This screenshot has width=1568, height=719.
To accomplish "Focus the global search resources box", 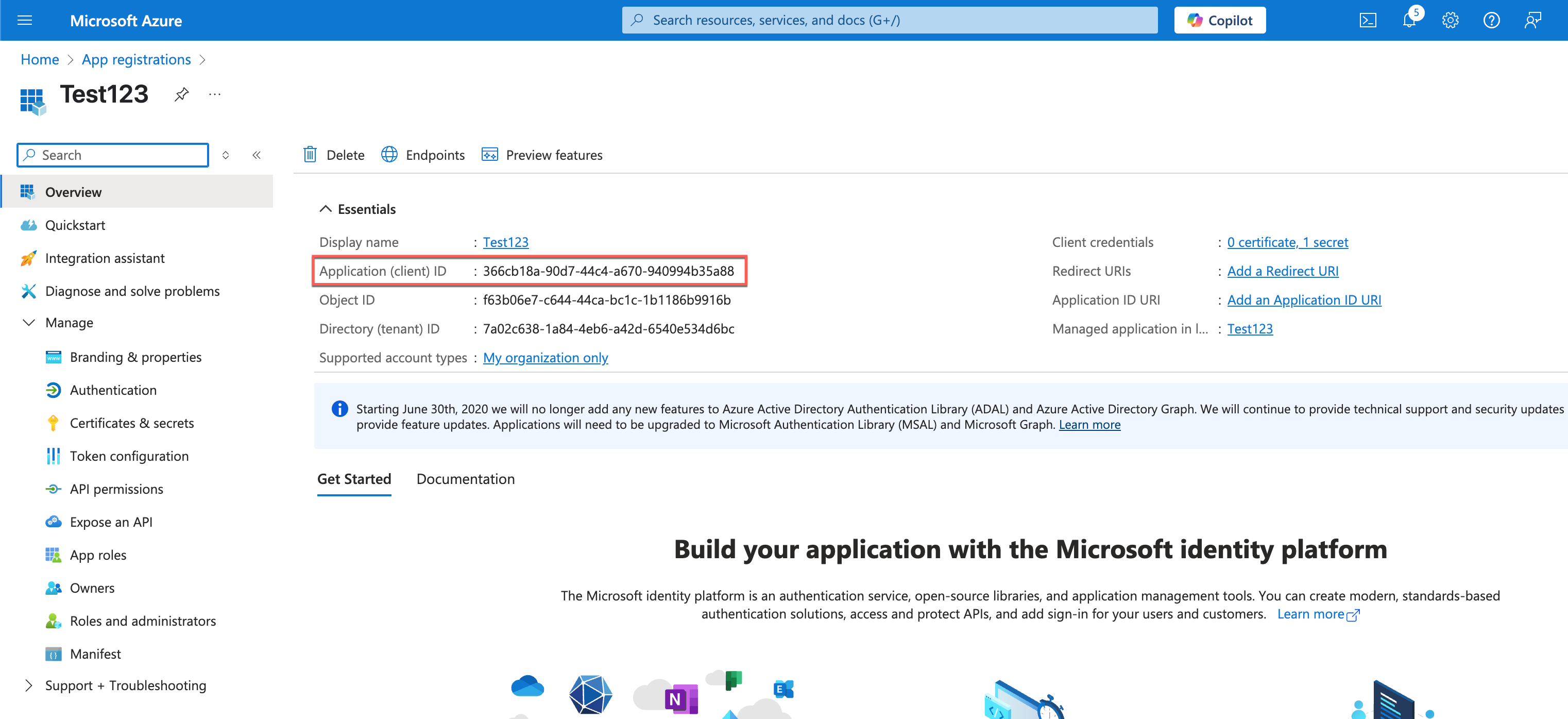I will pos(889,20).
